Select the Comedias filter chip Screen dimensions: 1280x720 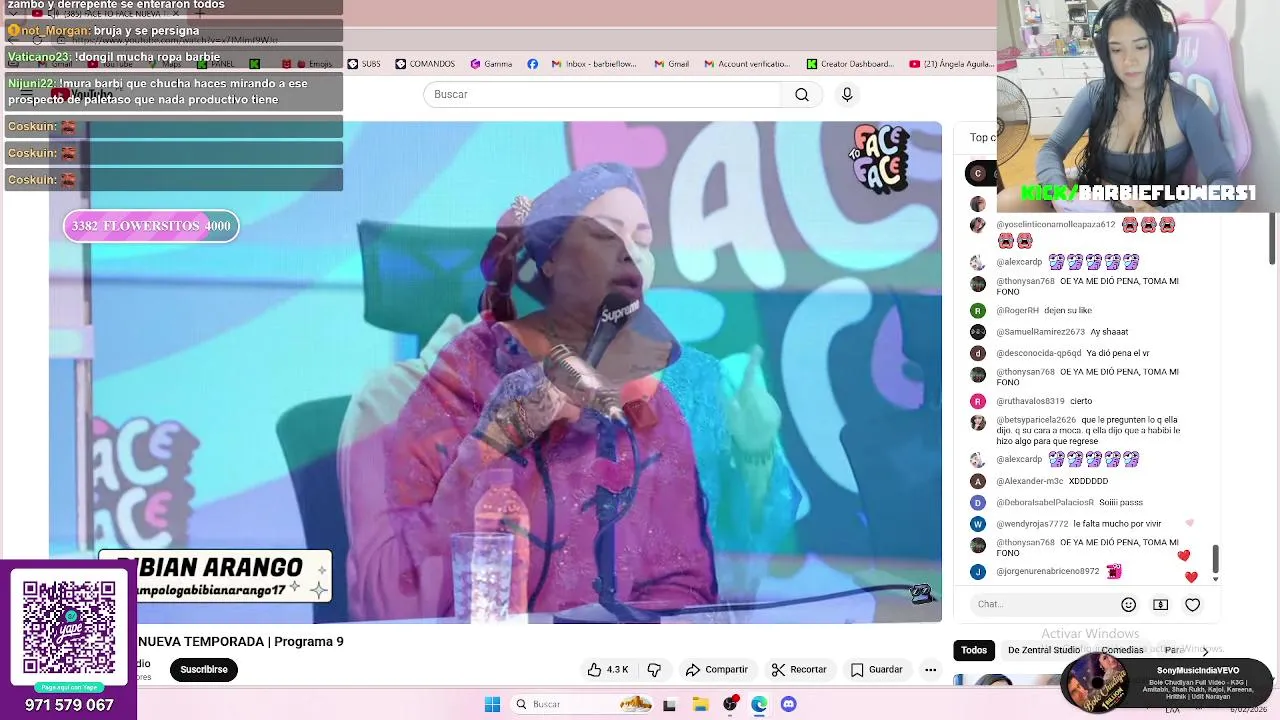[1122, 650]
